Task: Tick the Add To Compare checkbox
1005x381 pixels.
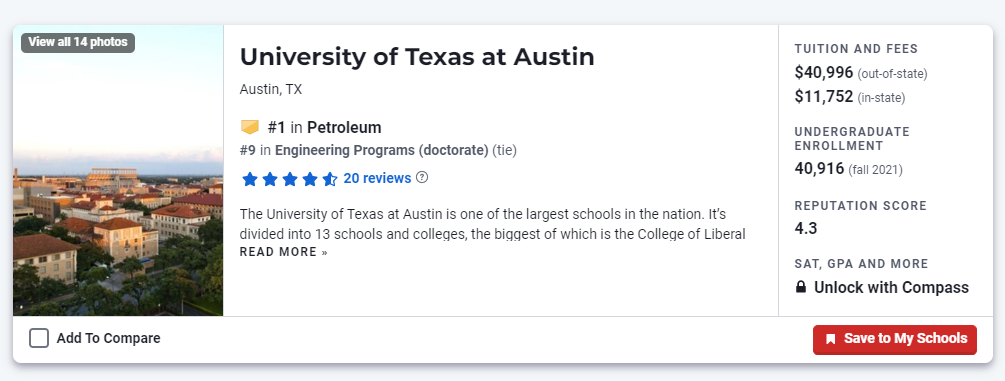Action: coord(39,338)
